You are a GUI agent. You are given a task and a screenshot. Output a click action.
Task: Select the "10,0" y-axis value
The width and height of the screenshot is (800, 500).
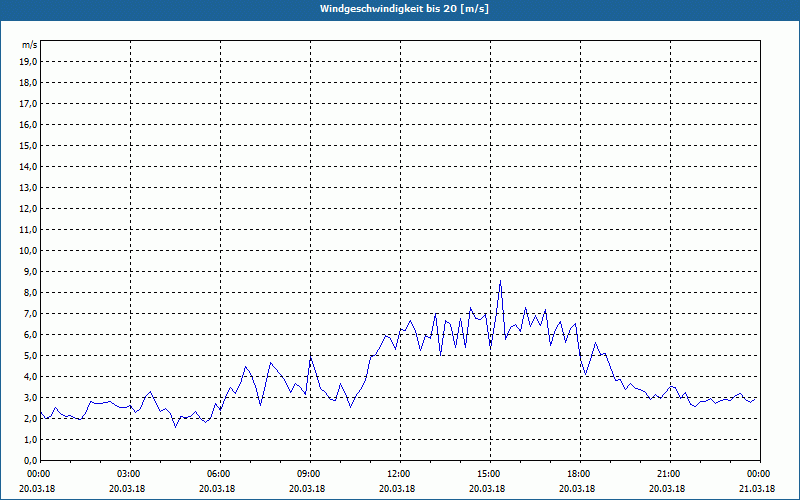(x=28, y=251)
